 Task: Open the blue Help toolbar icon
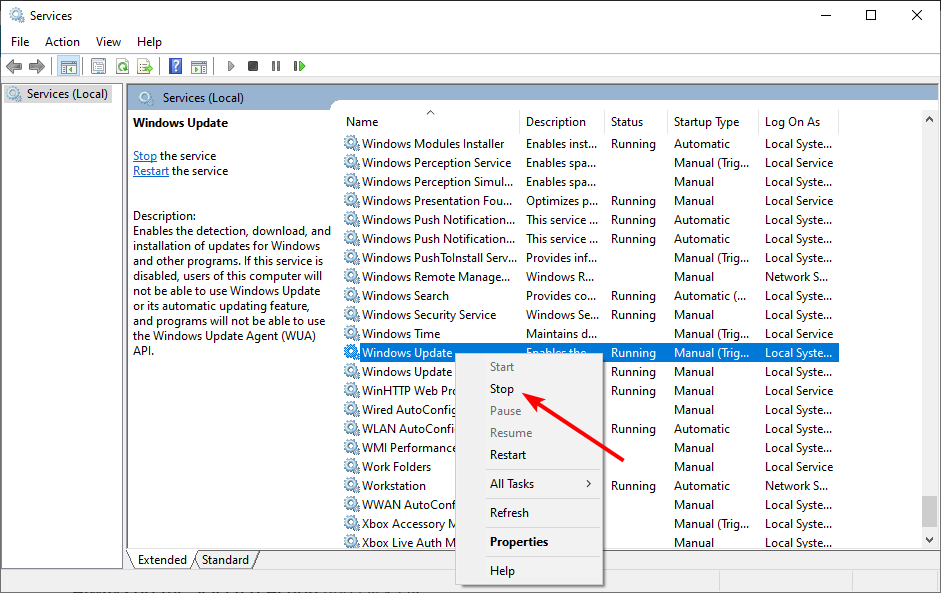pos(175,66)
